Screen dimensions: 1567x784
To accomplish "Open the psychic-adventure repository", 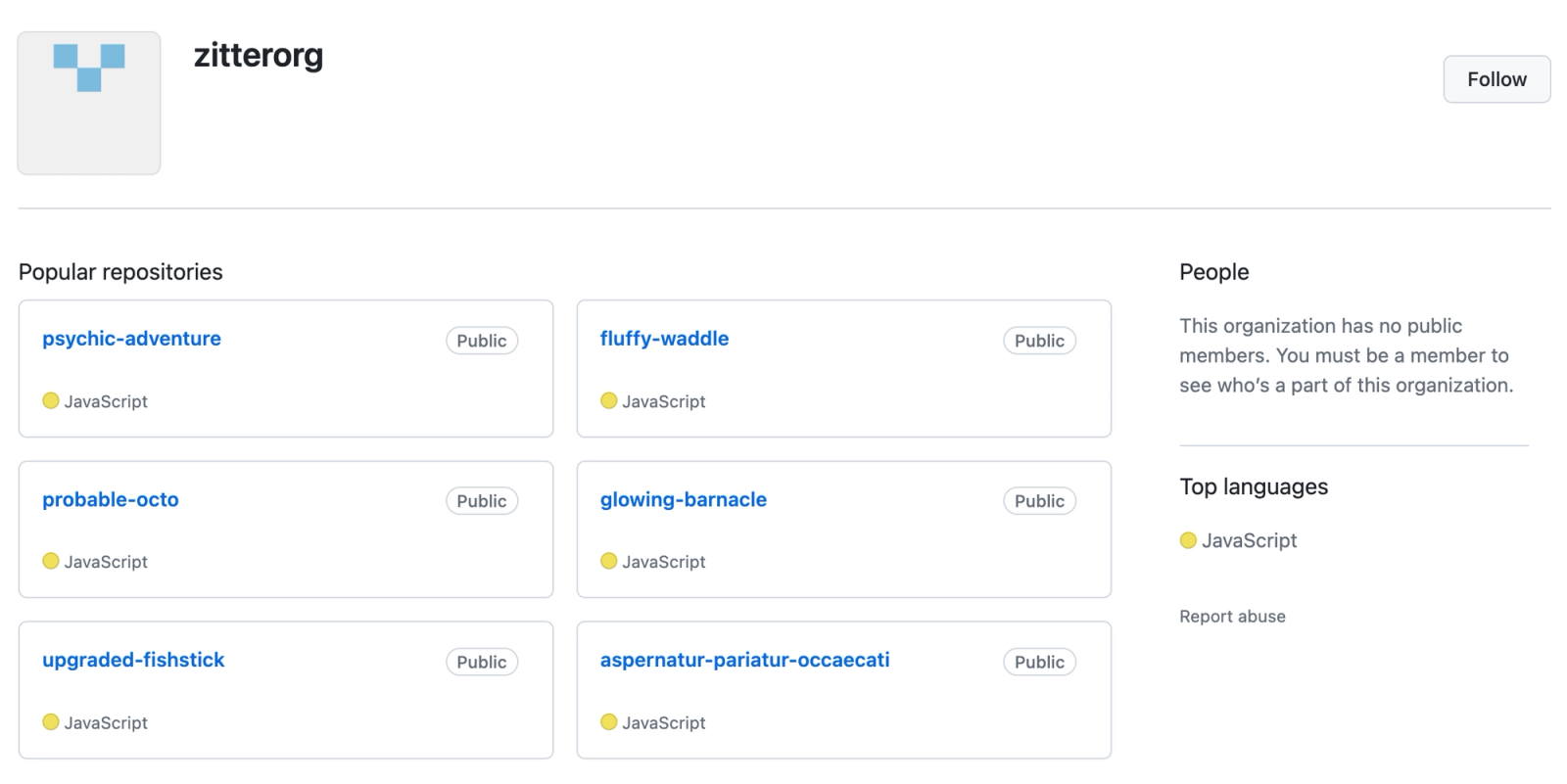I will [131, 339].
